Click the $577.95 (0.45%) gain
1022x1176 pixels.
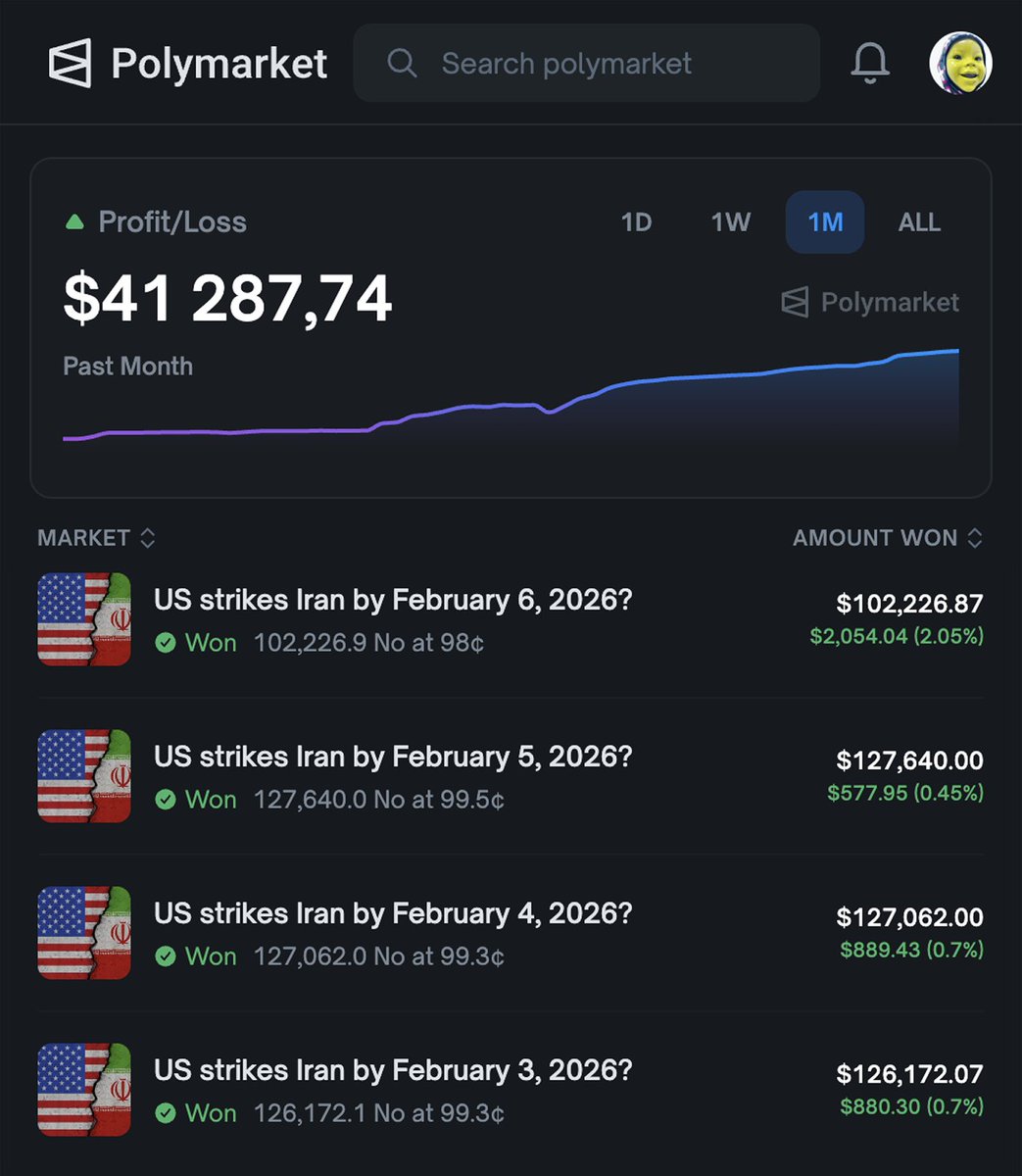(x=905, y=793)
